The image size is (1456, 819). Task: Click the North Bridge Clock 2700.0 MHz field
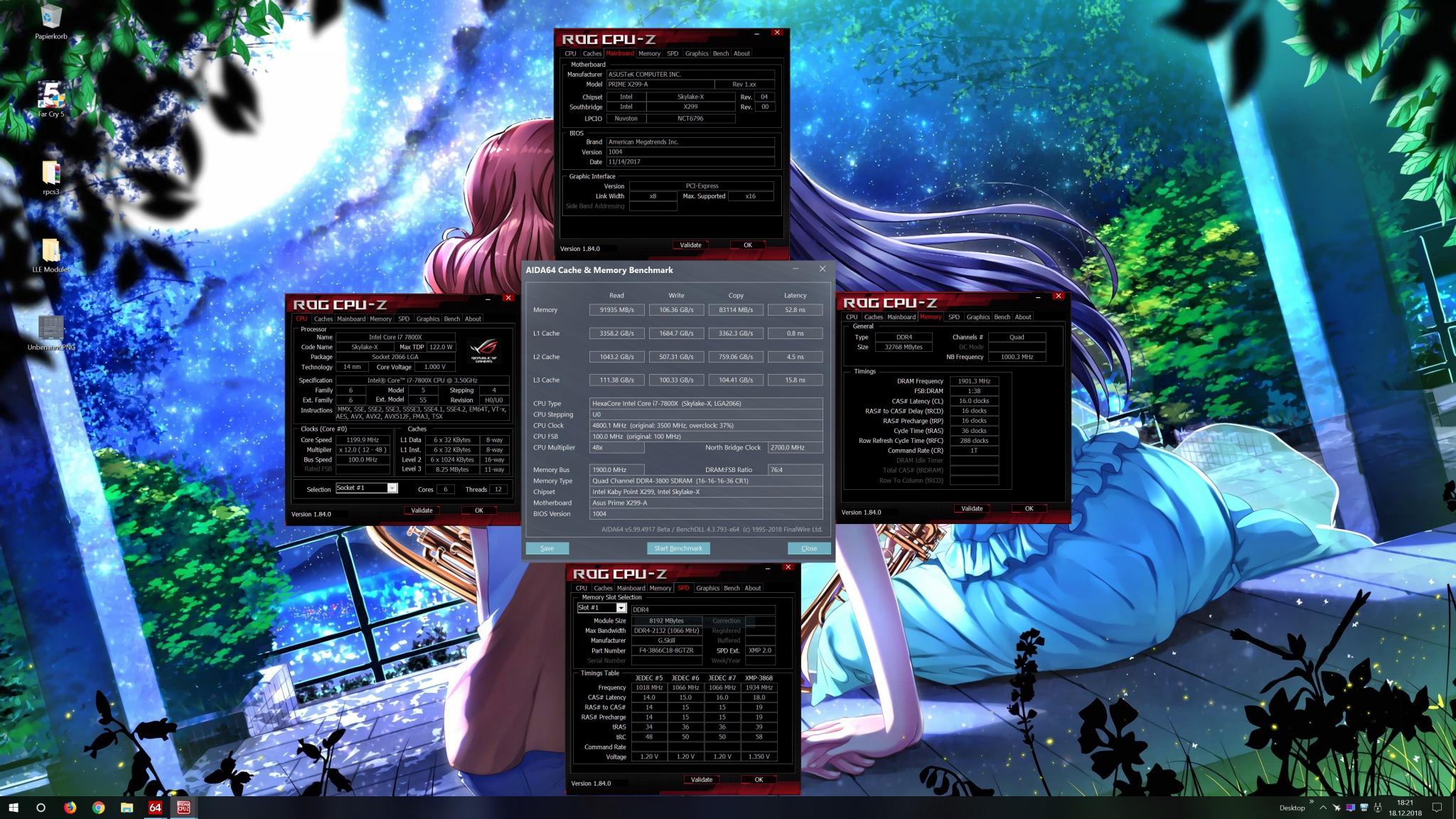coord(795,448)
